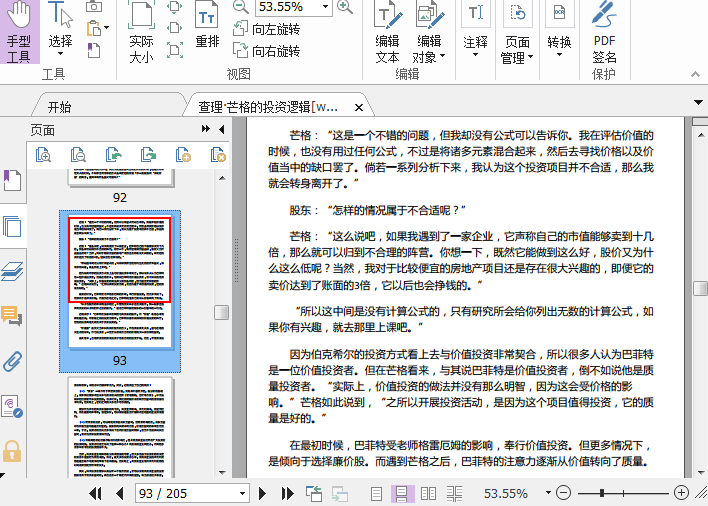
Task: Open the zoom percentage dropdown in the ribbon
Action: pos(325,7)
